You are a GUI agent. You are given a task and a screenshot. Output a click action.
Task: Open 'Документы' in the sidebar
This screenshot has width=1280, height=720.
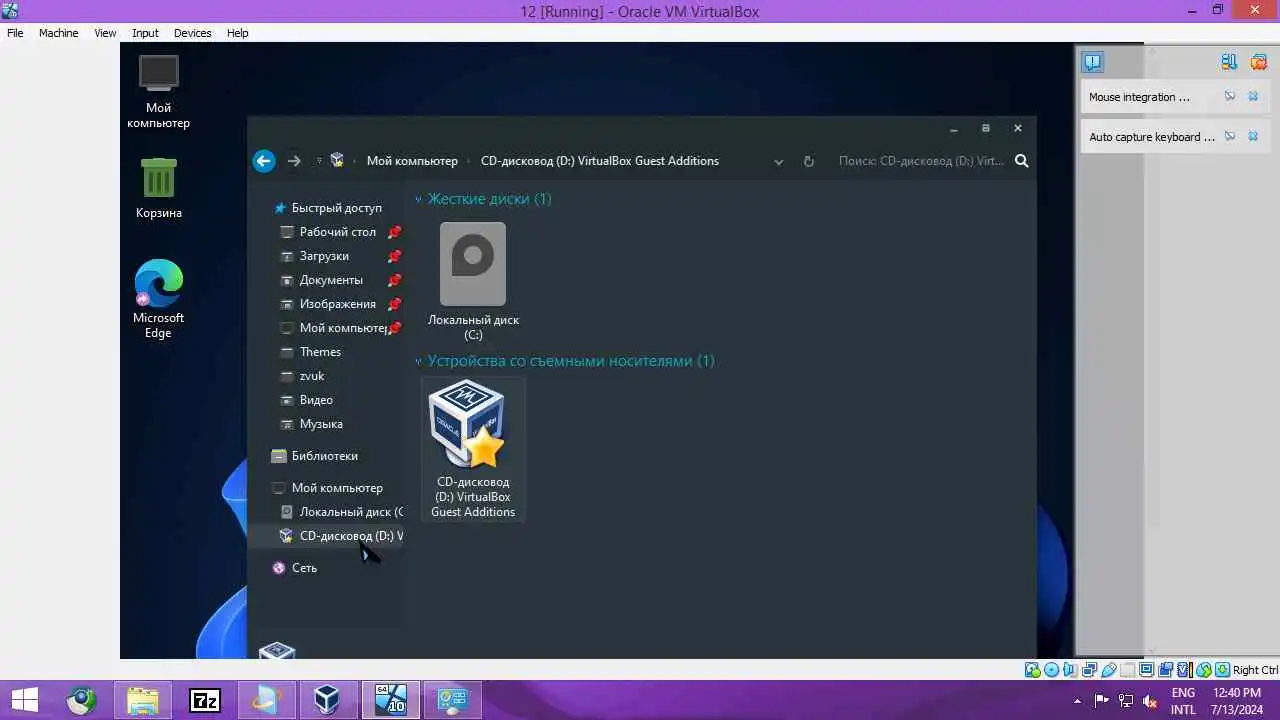pyautogui.click(x=331, y=280)
